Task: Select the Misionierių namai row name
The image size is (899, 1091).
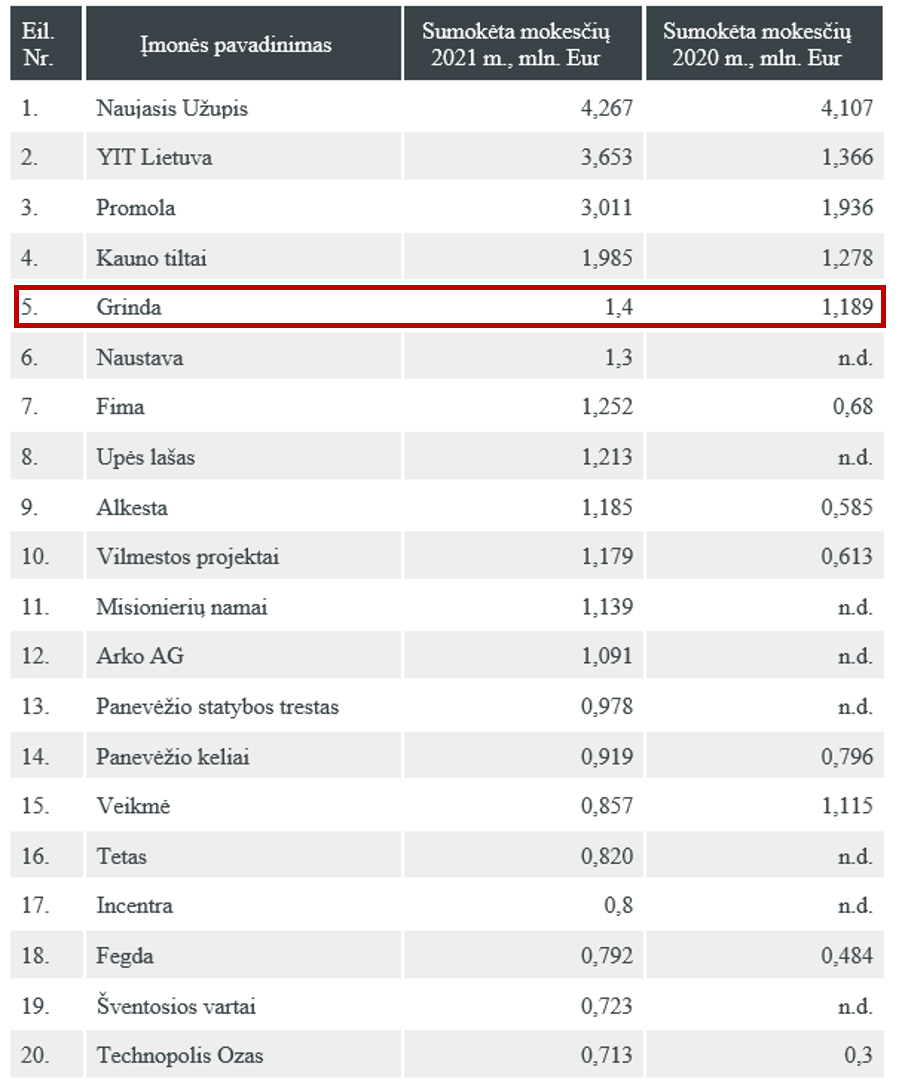Action: point(182,607)
